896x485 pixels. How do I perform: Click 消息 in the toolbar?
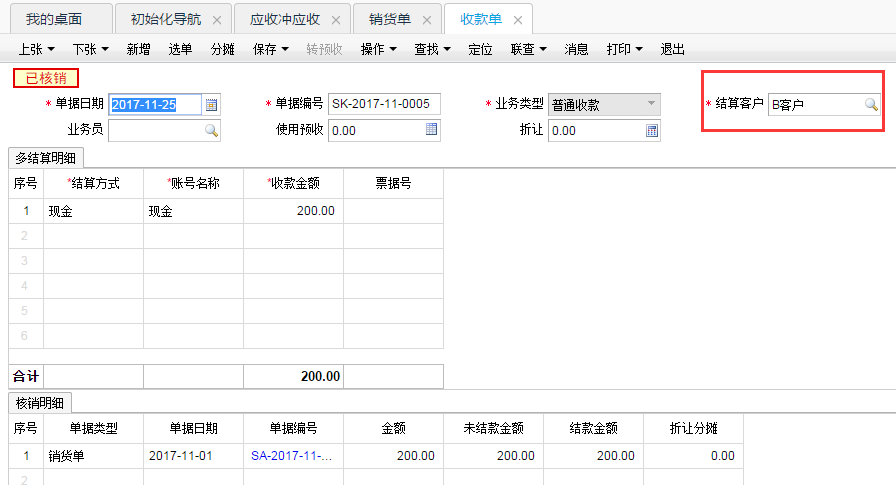pos(576,49)
